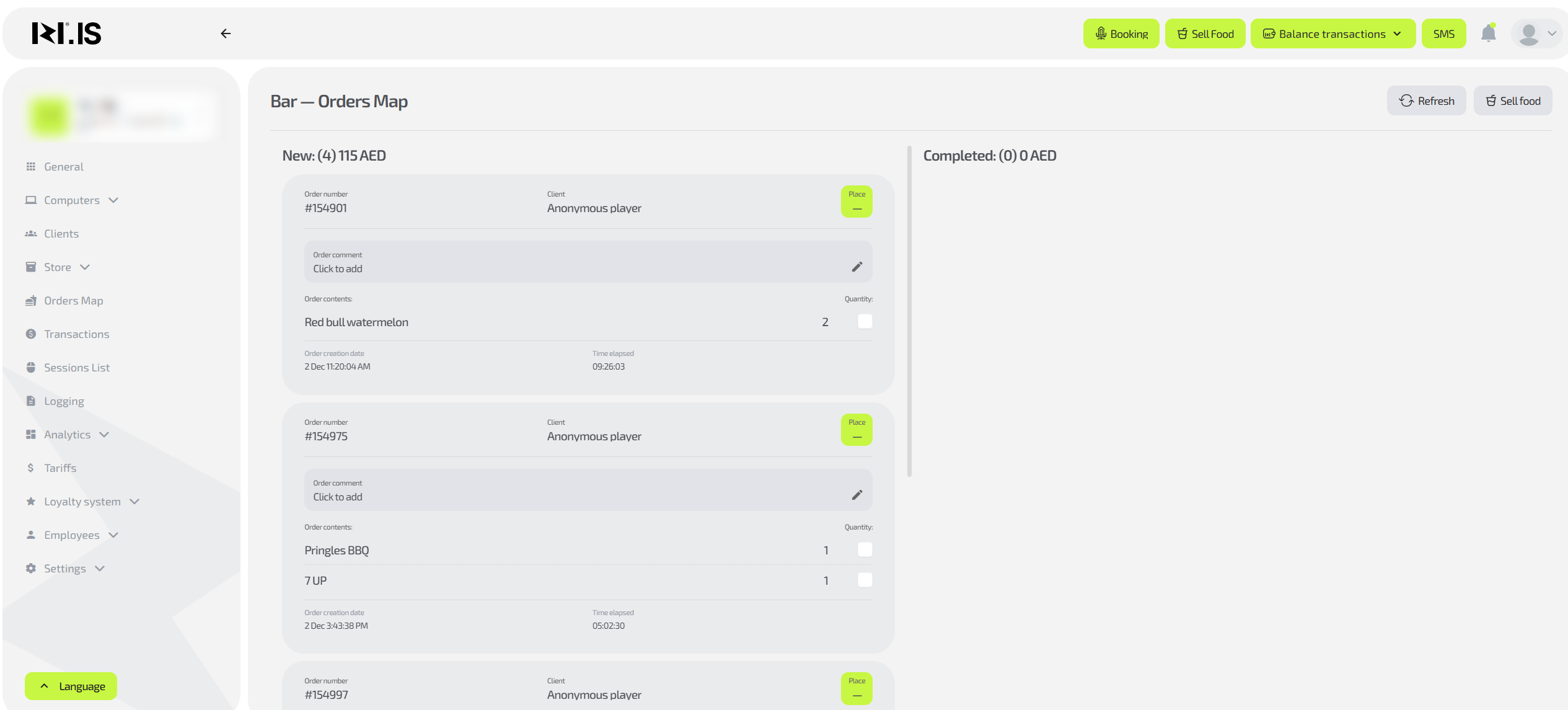Click the Sessions List icon in sidebar
The width and height of the screenshot is (1568, 710).
[30, 368]
